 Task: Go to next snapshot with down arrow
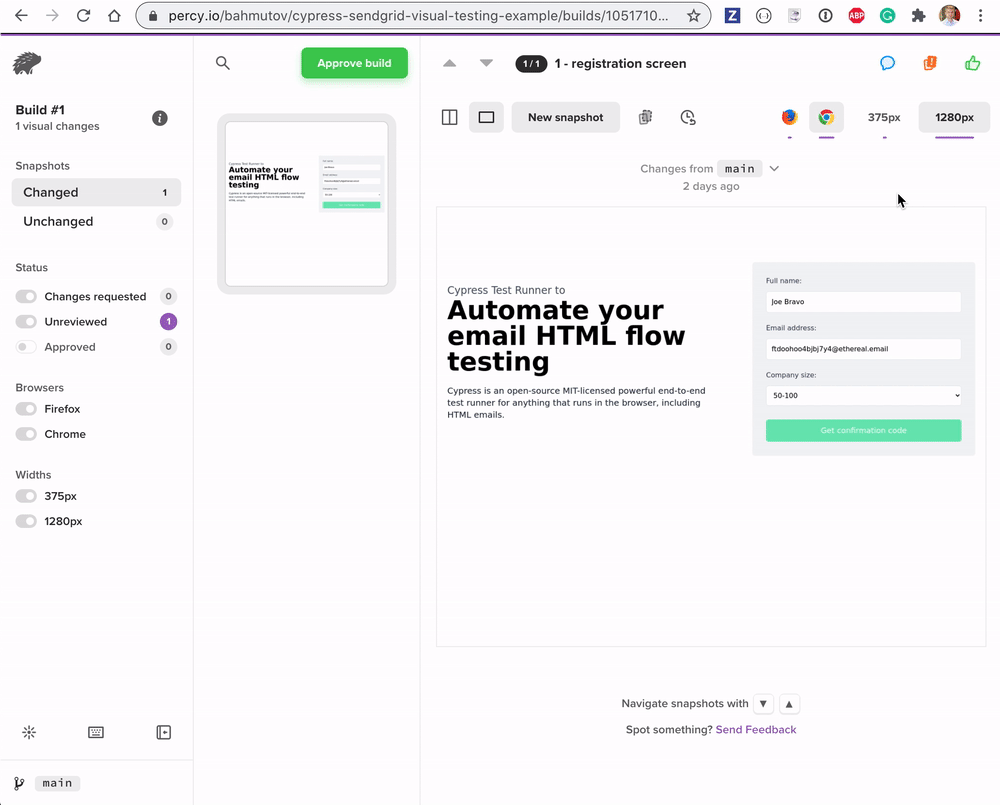pyautogui.click(x=487, y=63)
